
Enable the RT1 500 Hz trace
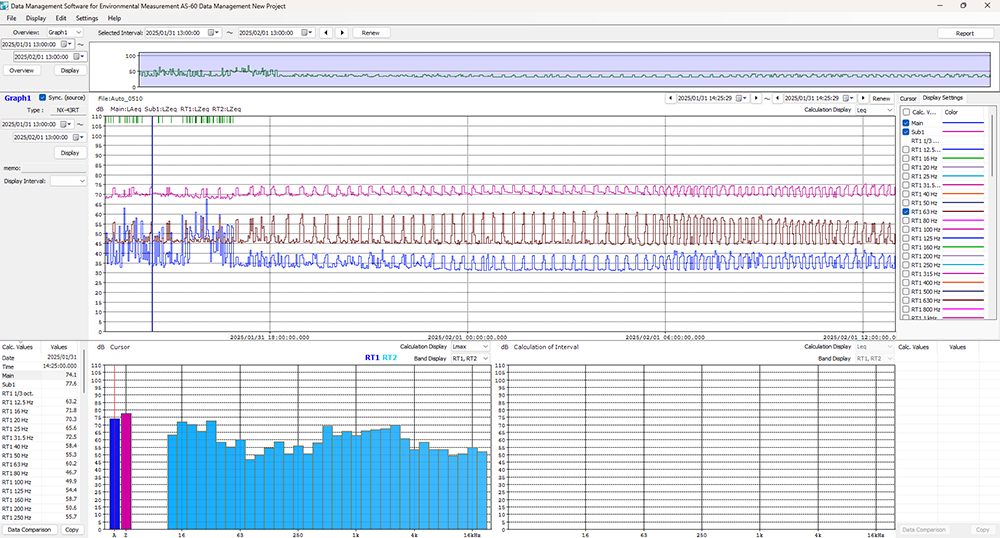(906, 291)
